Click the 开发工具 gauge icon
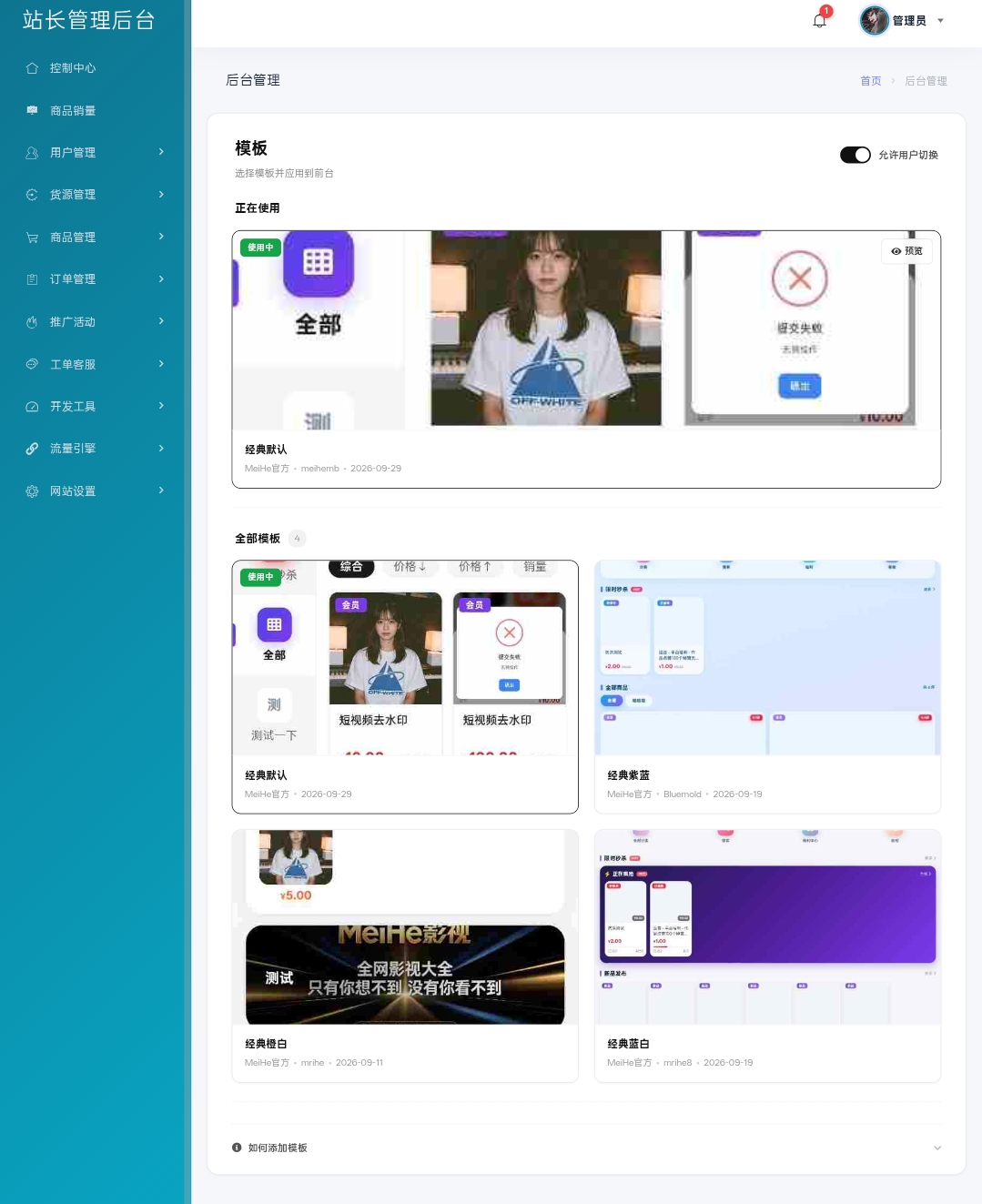982x1204 pixels. 32,407
